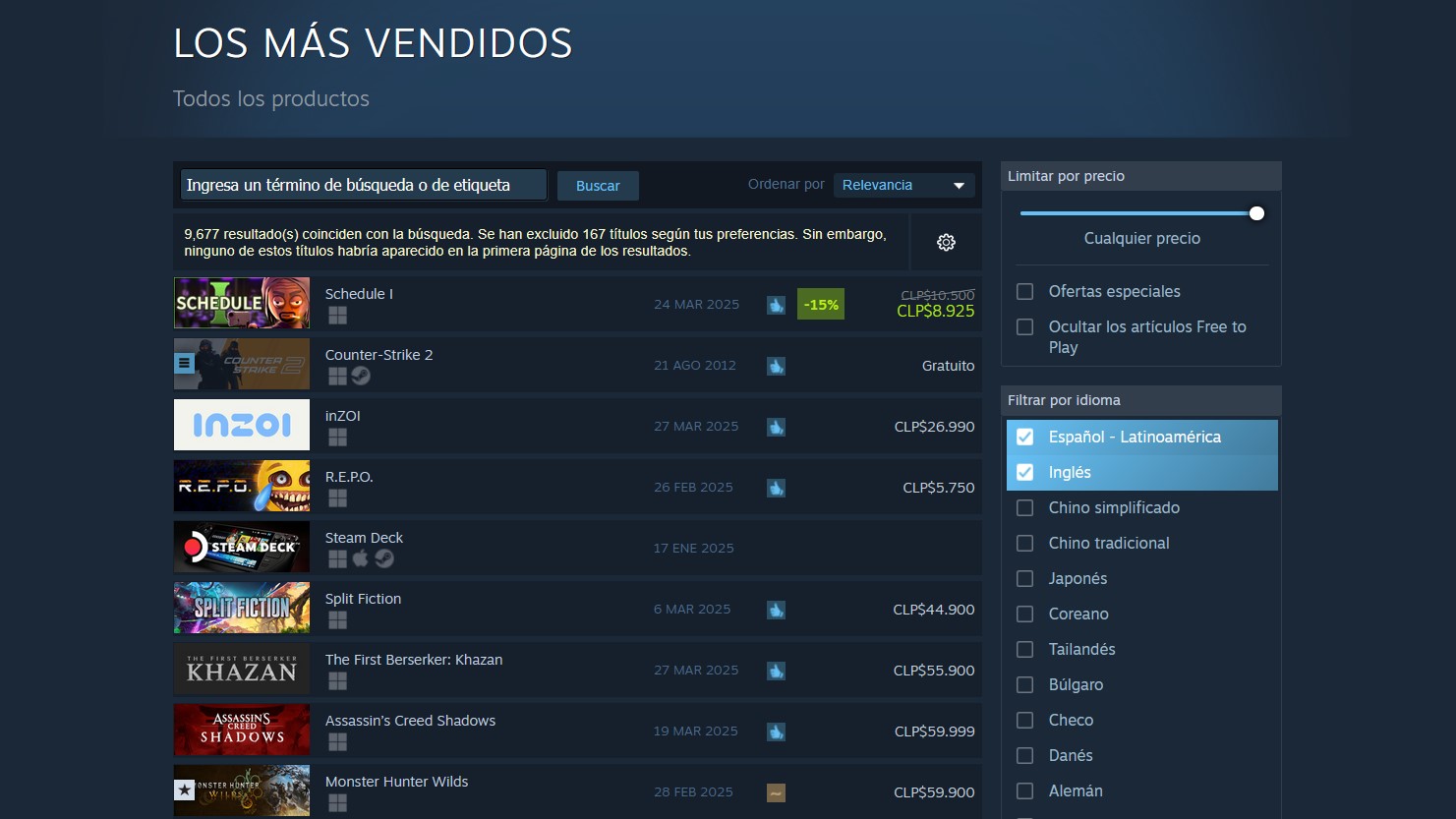Click Windows icon under R.E.P.O.
This screenshot has width=1456, height=819.
pos(337,497)
